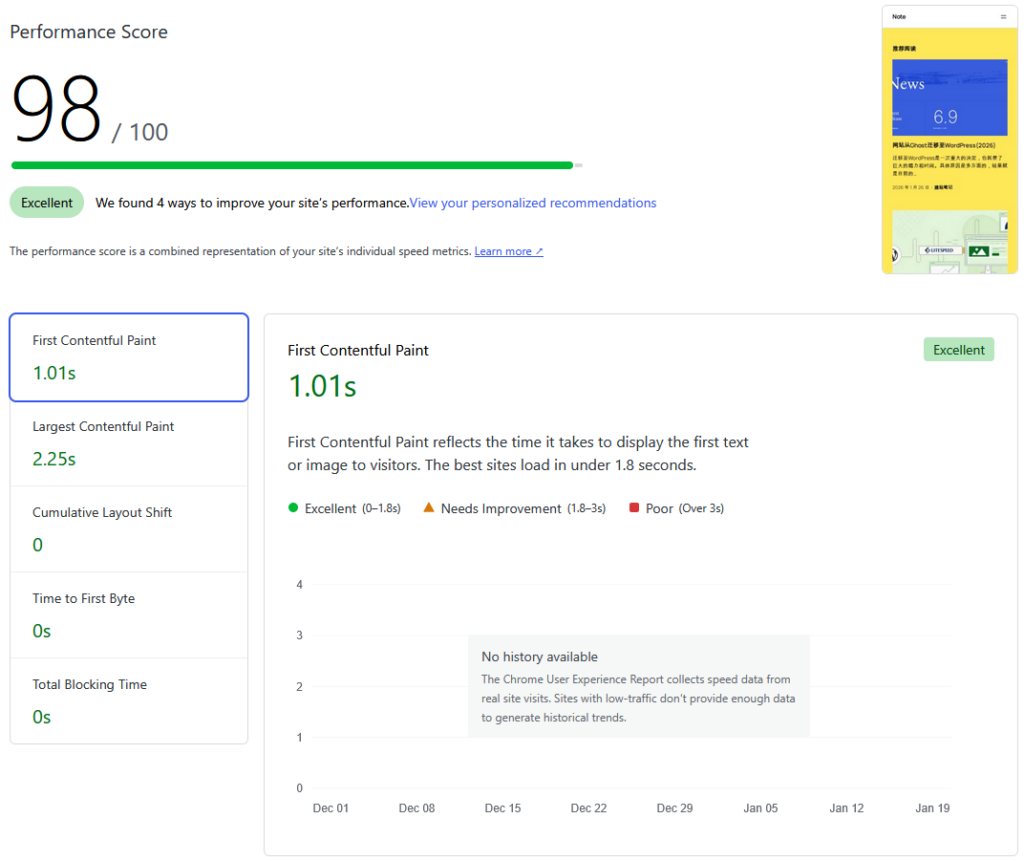Click the hamburger menu icon in site preview
Viewport: 1024px width, 861px height.
click(x=1003, y=17)
